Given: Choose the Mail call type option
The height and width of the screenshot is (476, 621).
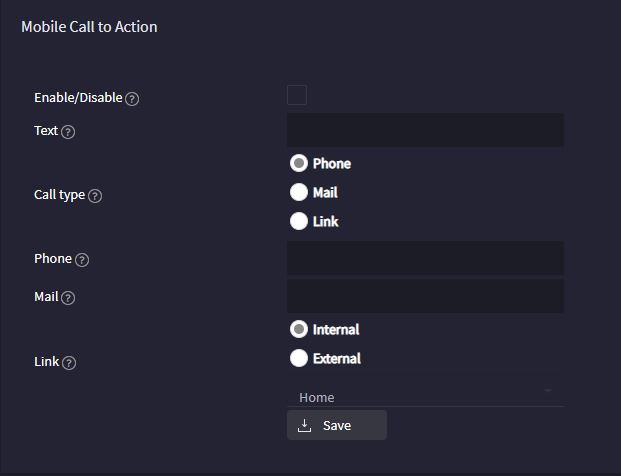Looking at the screenshot, I should pos(299,192).
